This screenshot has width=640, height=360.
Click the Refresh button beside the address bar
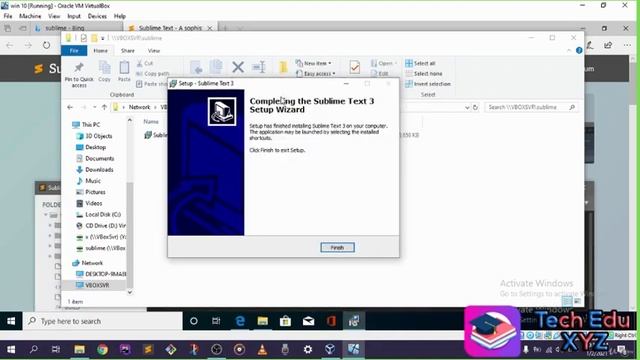[x=475, y=107]
